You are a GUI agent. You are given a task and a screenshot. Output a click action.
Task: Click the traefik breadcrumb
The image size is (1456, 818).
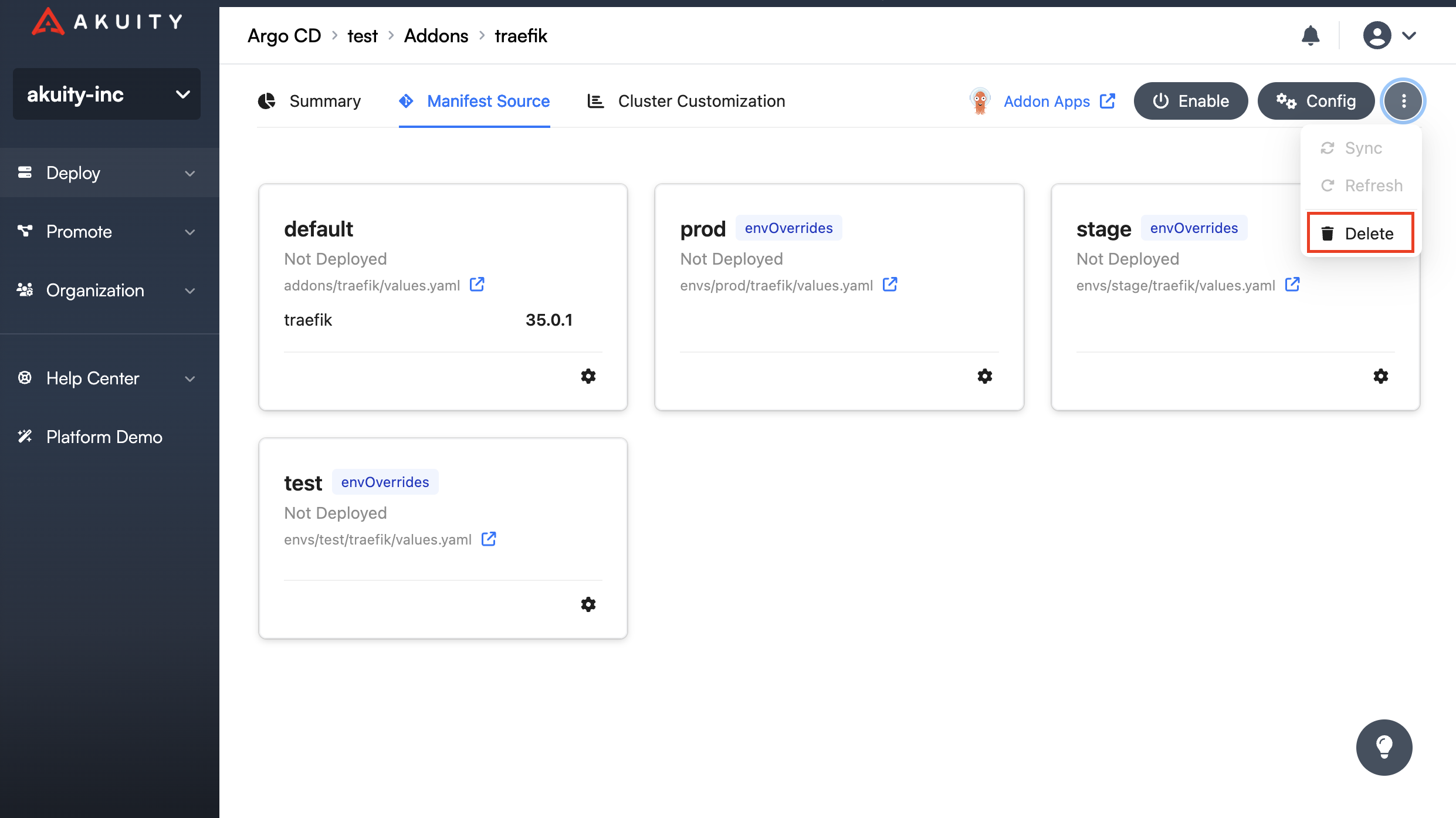click(x=521, y=36)
